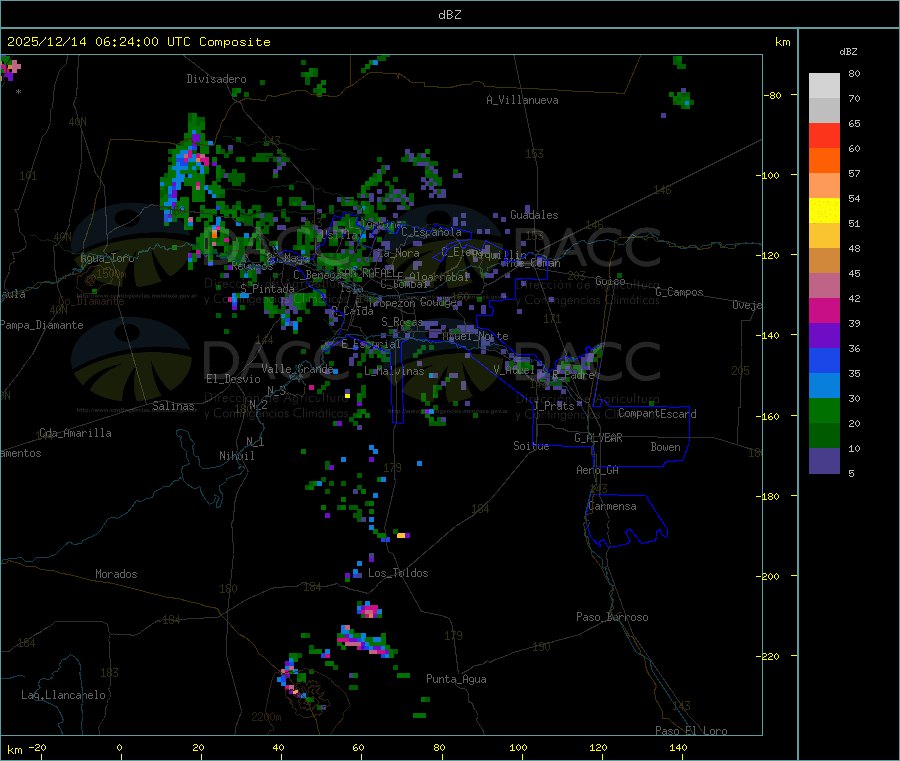Image resolution: width=900 pixels, height=761 pixels.
Task: Select the red 65 dBZ legend color
Action: click(x=824, y=136)
